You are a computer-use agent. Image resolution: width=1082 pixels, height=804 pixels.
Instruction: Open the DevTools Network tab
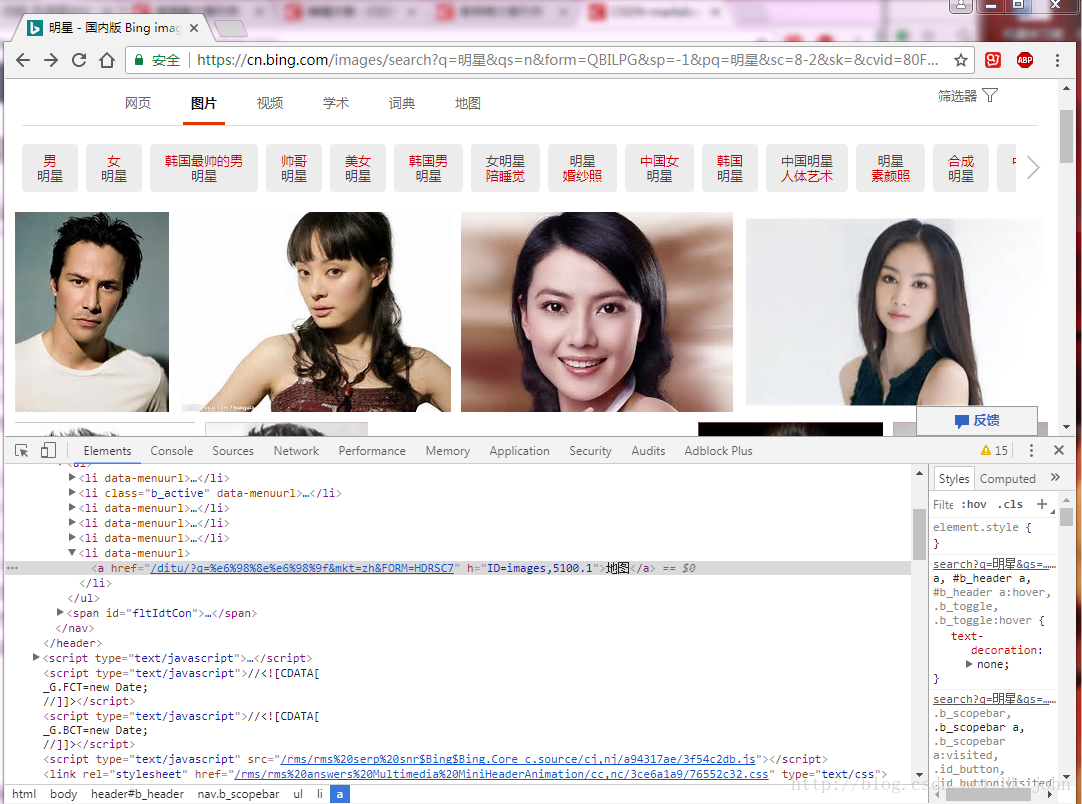(x=296, y=451)
